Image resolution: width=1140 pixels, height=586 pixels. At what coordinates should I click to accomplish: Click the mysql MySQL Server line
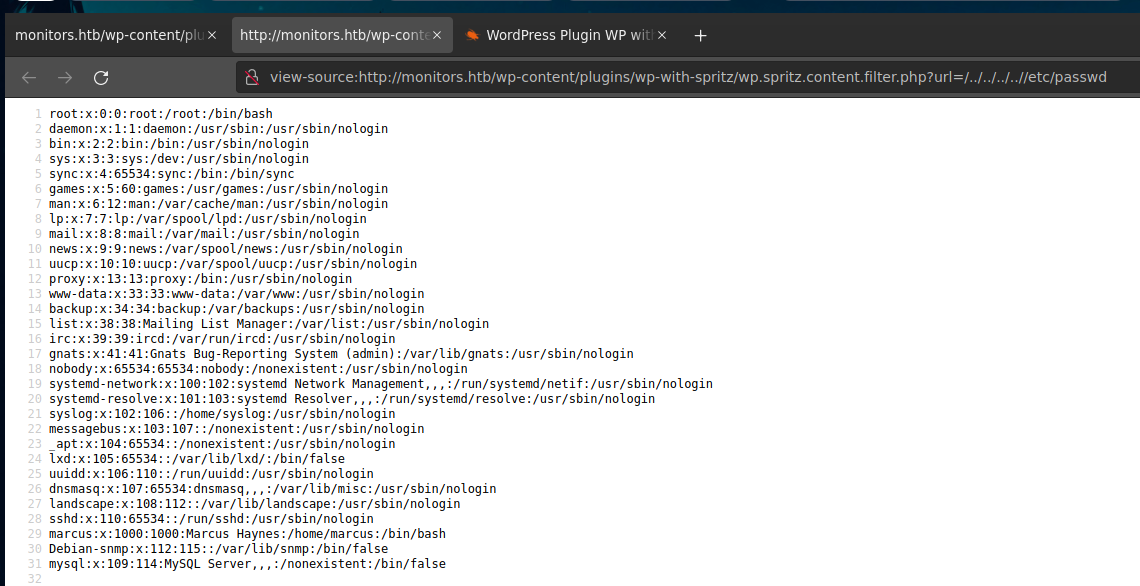coord(247,564)
